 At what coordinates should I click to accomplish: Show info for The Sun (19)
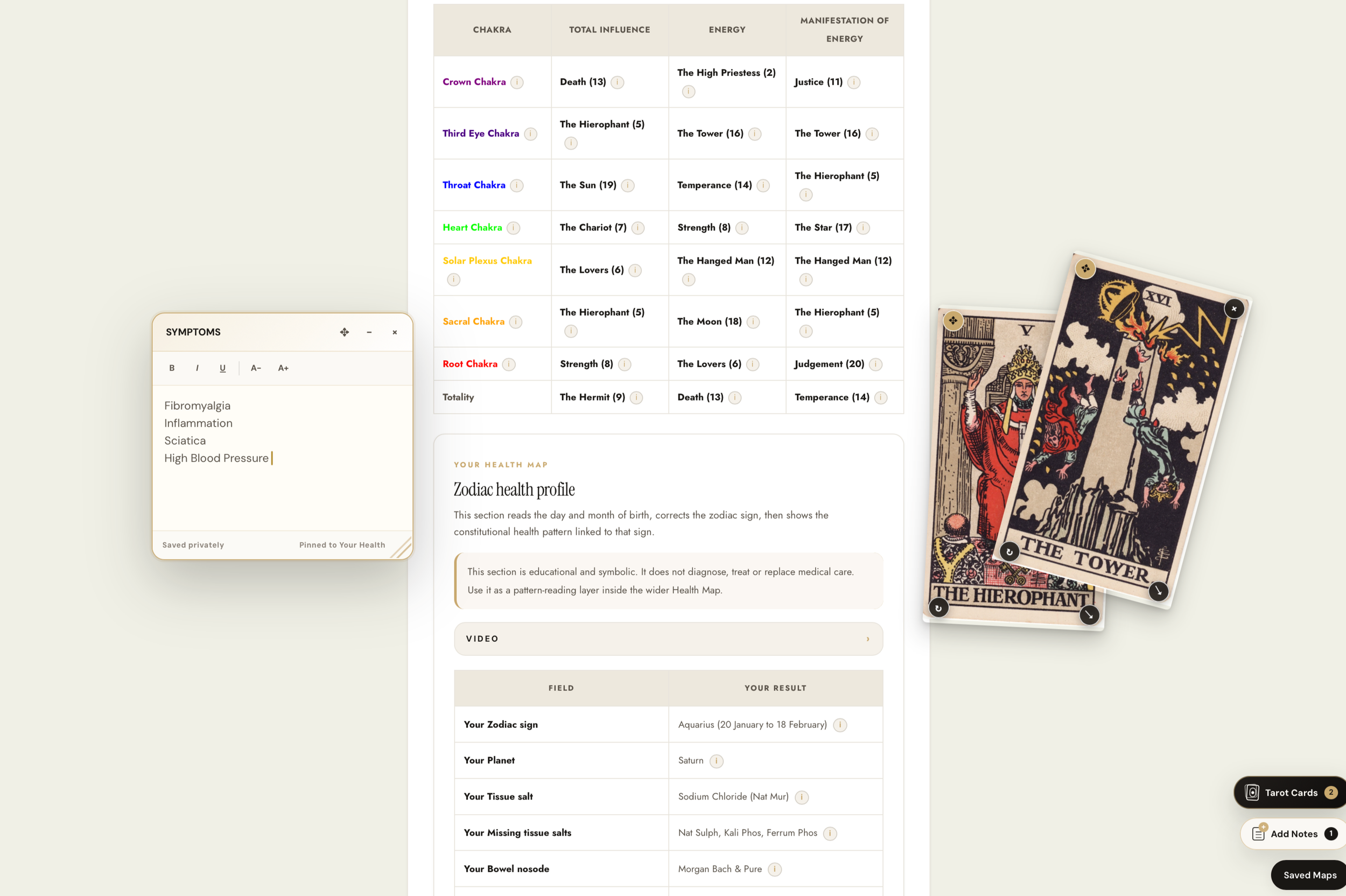click(627, 185)
